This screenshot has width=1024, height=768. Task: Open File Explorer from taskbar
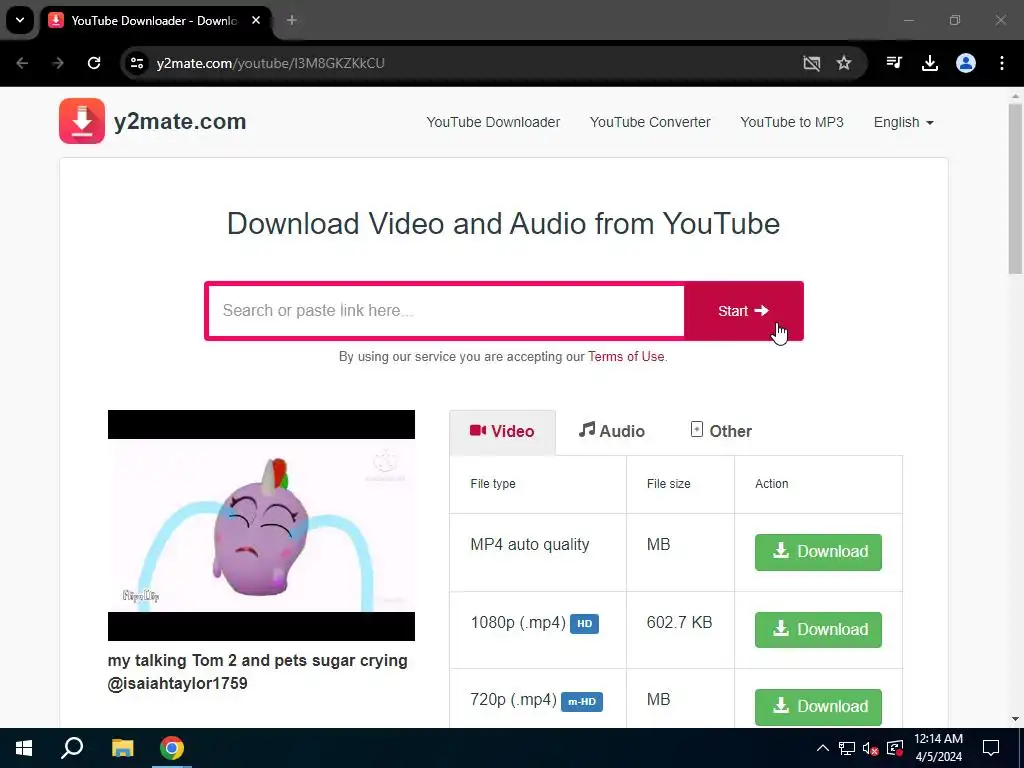[x=122, y=748]
